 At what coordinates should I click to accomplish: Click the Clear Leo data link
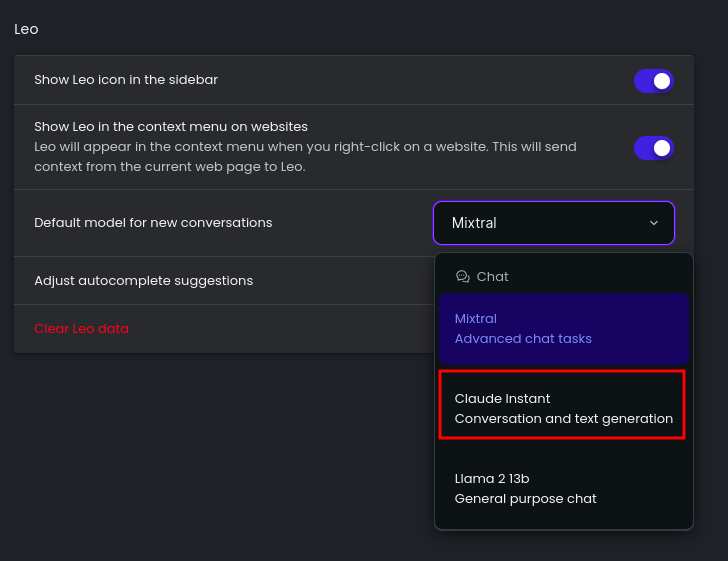point(81,329)
